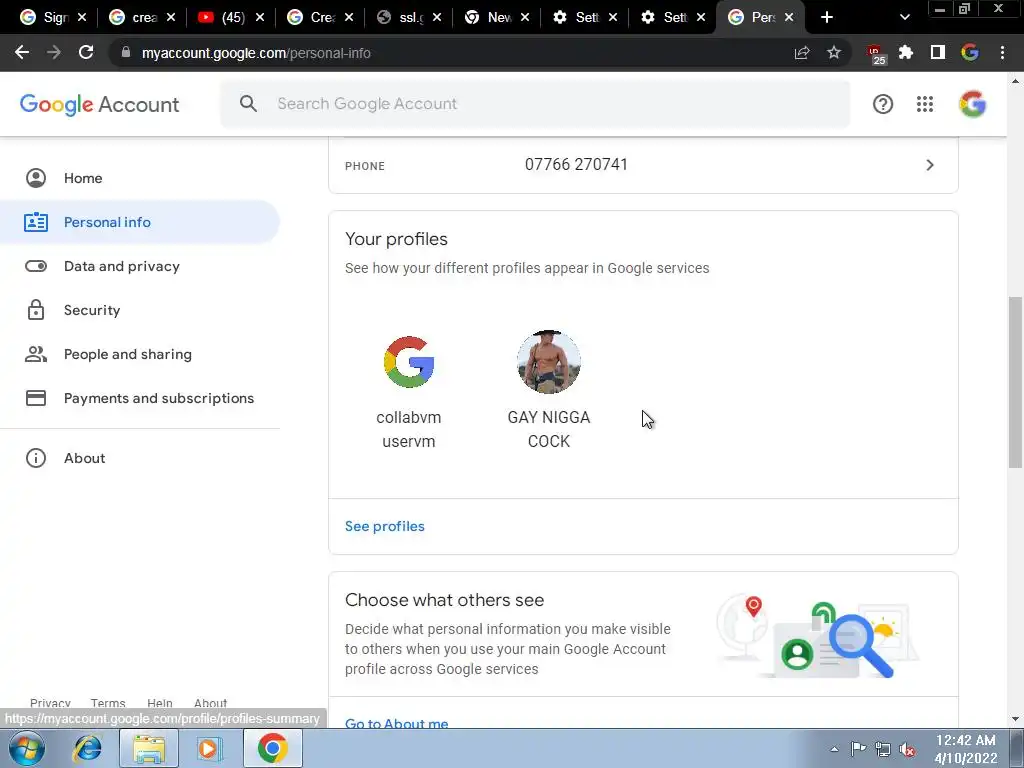
Task: Bookmark this page with the star icon
Action: point(834,52)
